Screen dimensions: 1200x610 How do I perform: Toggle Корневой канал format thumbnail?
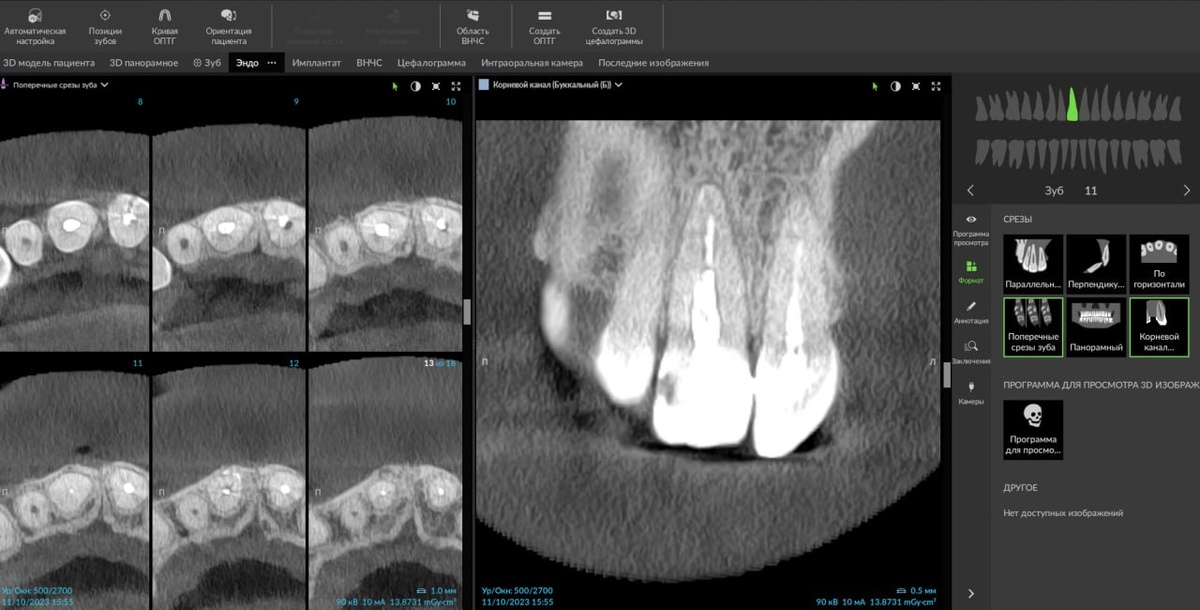(1159, 327)
